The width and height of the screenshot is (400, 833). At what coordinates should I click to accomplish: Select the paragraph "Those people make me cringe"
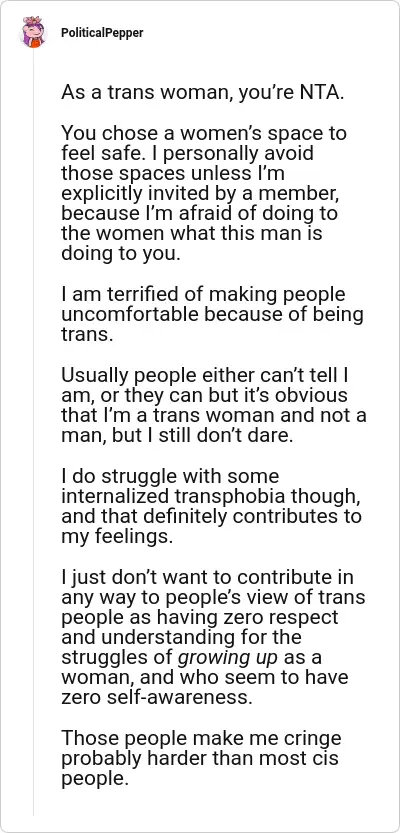201,759
